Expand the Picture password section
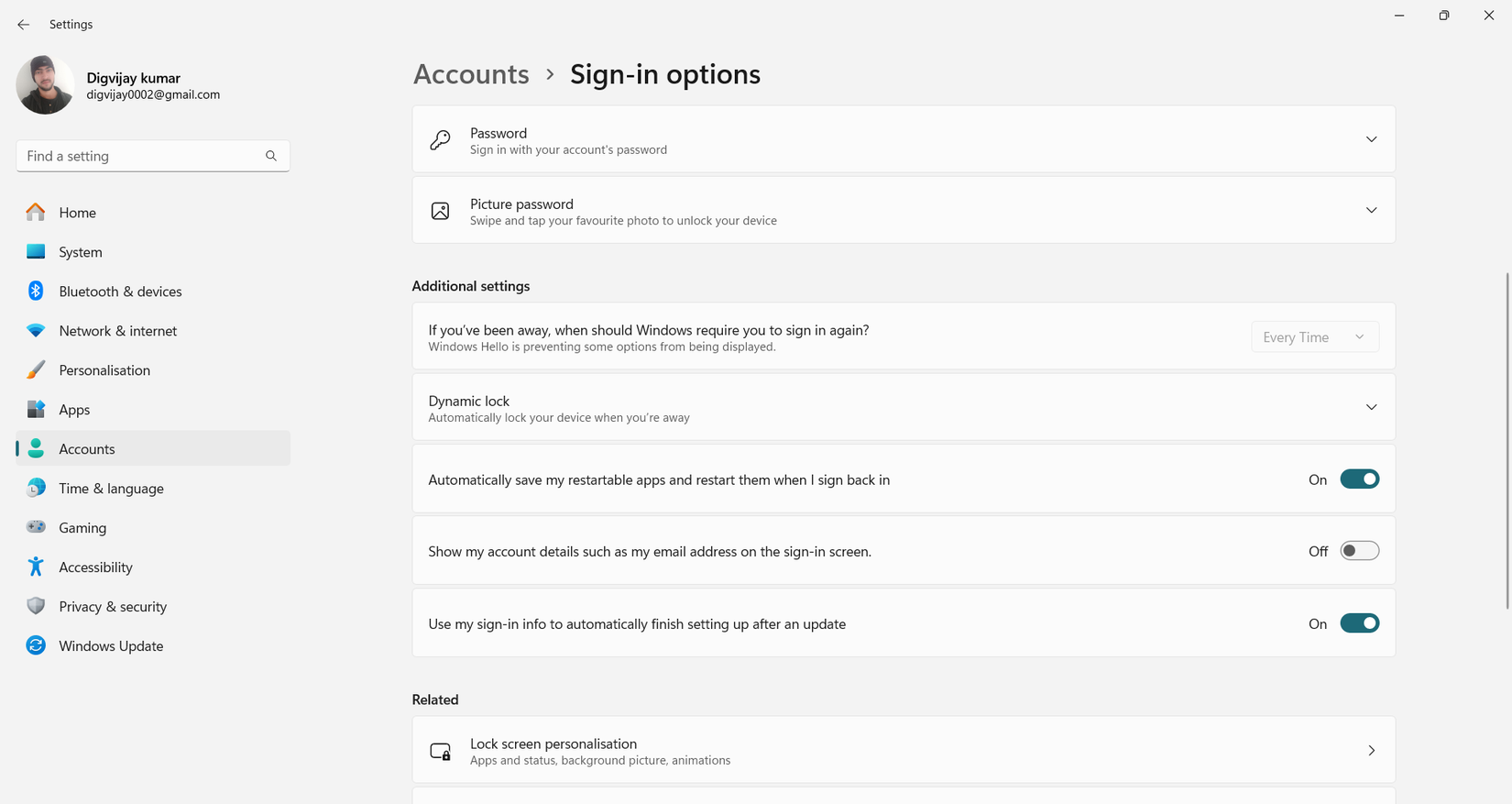Viewport: 1512px width, 804px height. pyautogui.click(x=1371, y=210)
